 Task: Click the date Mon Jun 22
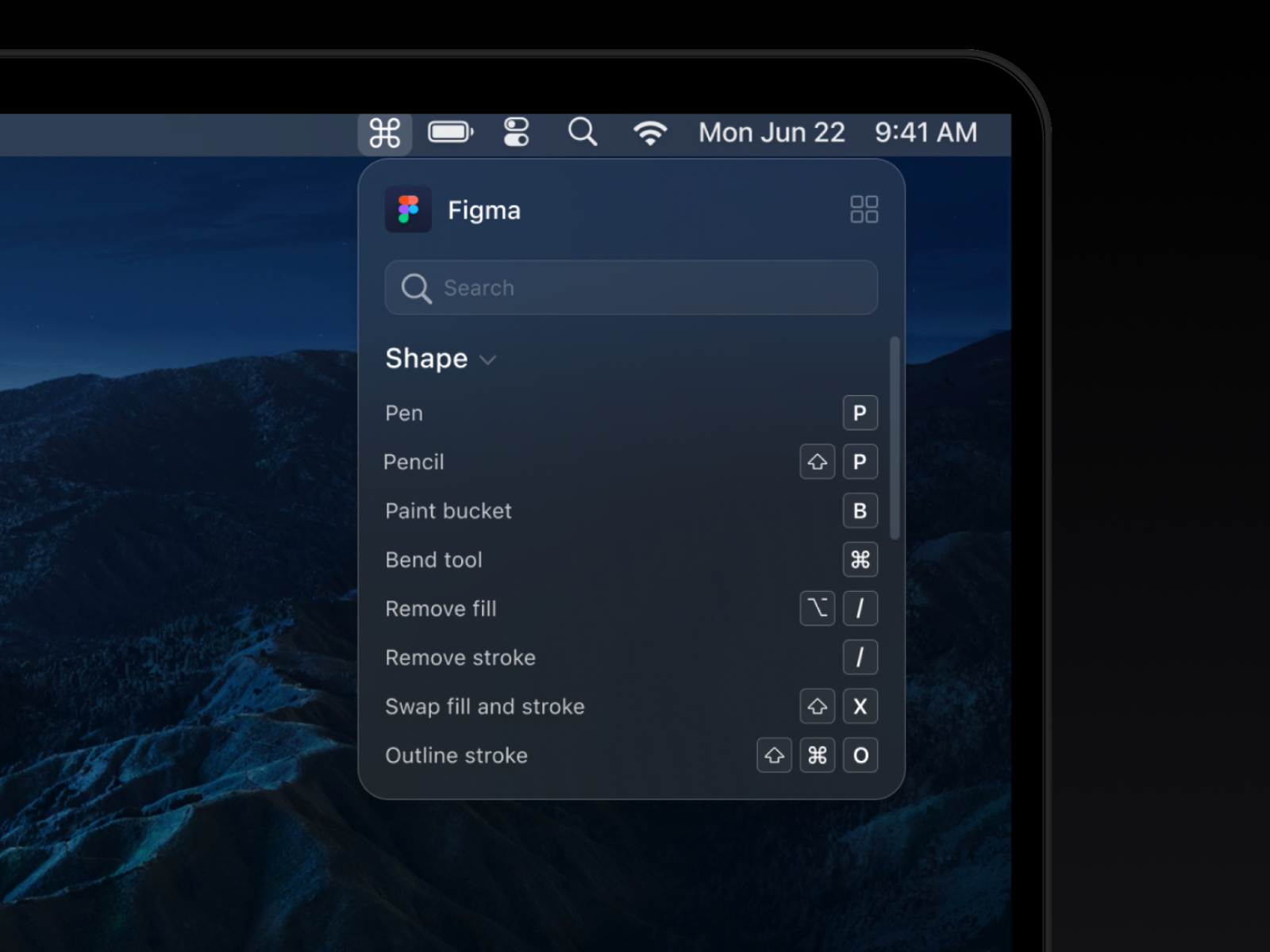[x=771, y=132]
